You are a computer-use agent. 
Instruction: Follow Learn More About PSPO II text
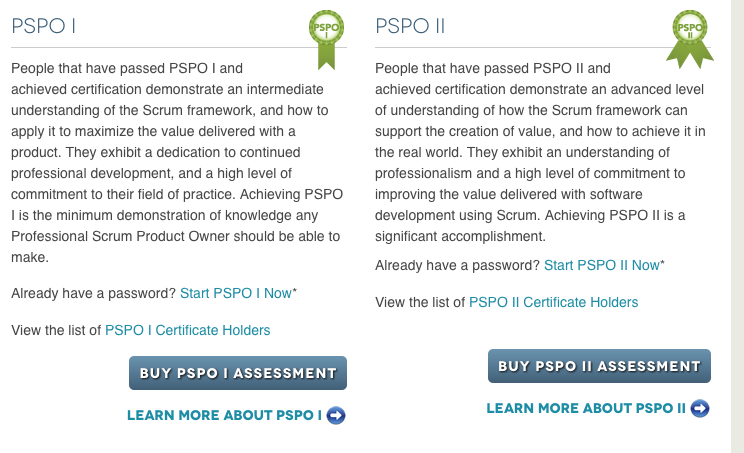coord(586,408)
